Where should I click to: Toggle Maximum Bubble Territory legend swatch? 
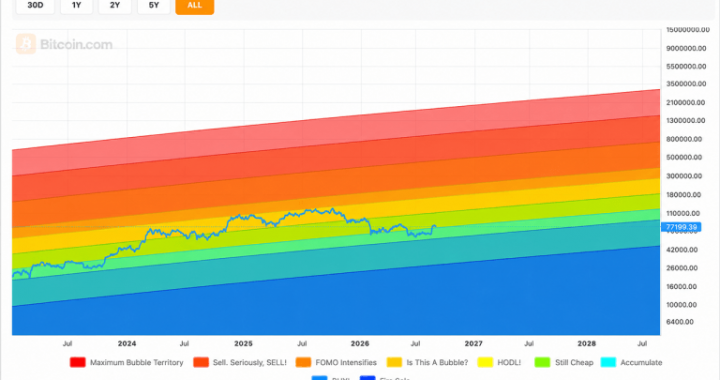[x=78, y=363]
